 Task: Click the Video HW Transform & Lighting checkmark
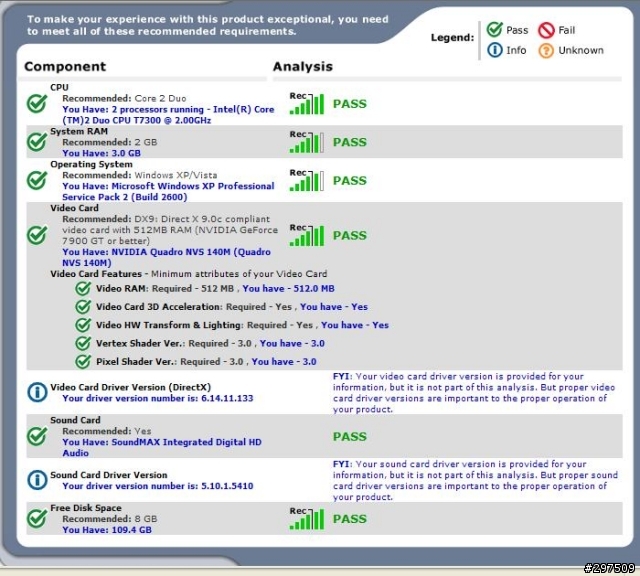pyautogui.click(x=83, y=325)
